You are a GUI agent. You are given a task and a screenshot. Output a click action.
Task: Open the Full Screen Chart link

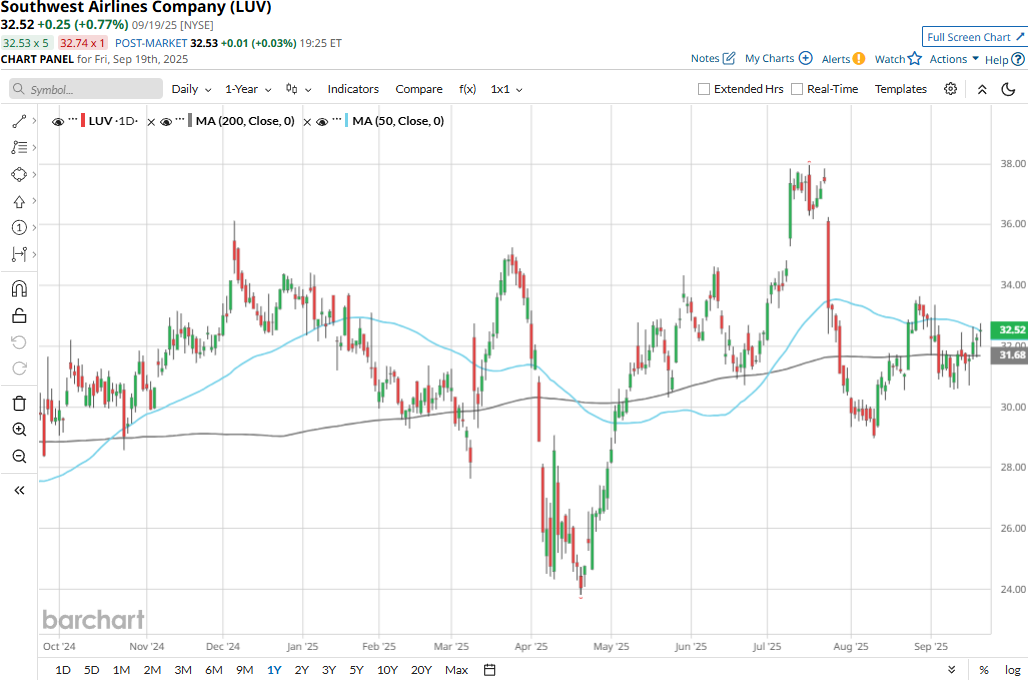pyautogui.click(x=975, y=37)
